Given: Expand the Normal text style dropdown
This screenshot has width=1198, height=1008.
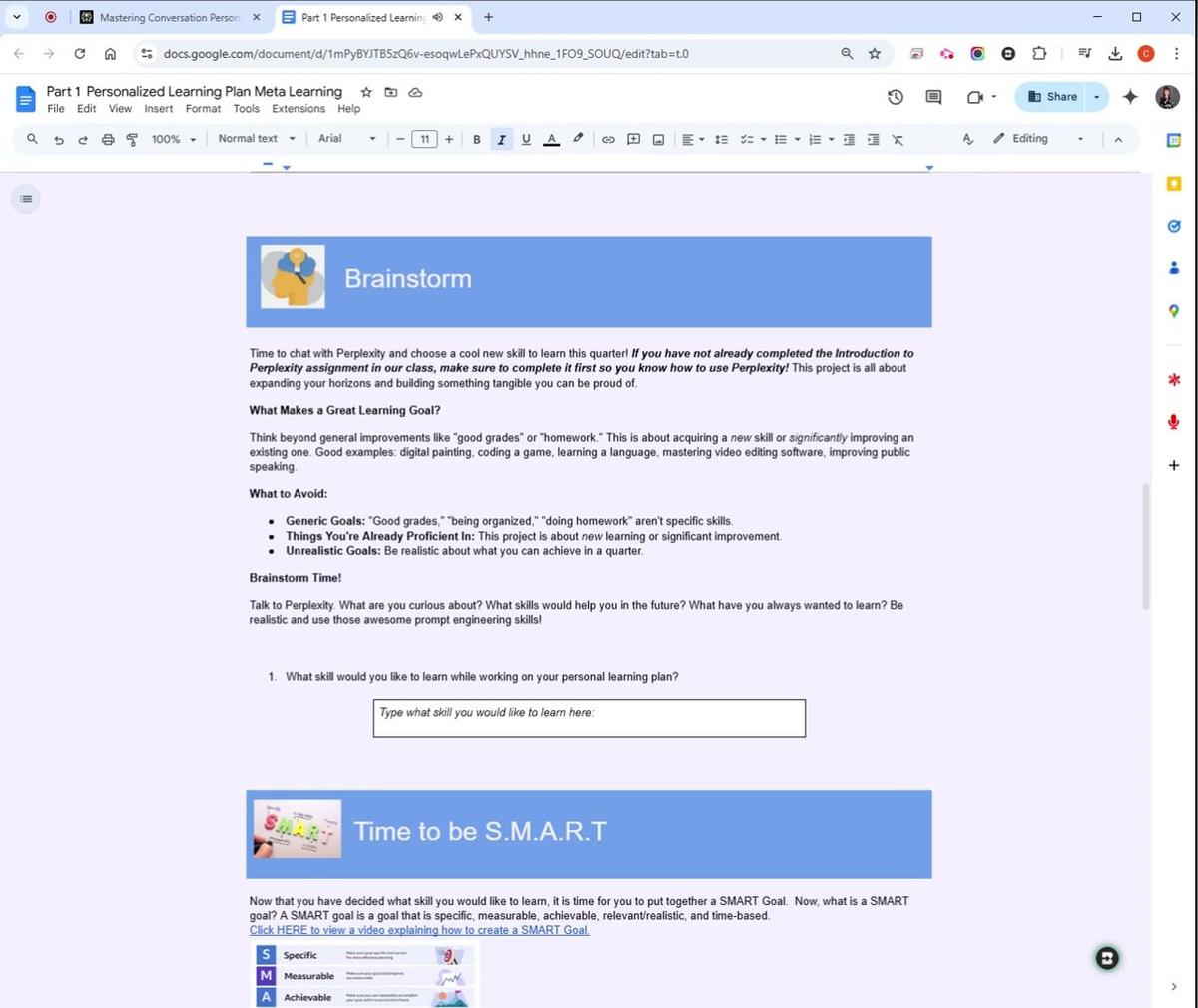Looking at the screenshot, I should [x=257, y=139].
